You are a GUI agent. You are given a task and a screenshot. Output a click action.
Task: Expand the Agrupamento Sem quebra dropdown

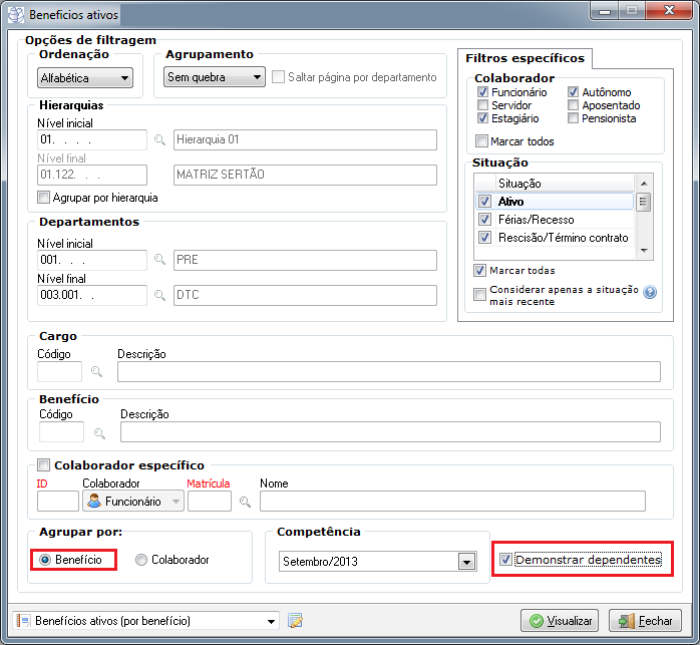213,77
